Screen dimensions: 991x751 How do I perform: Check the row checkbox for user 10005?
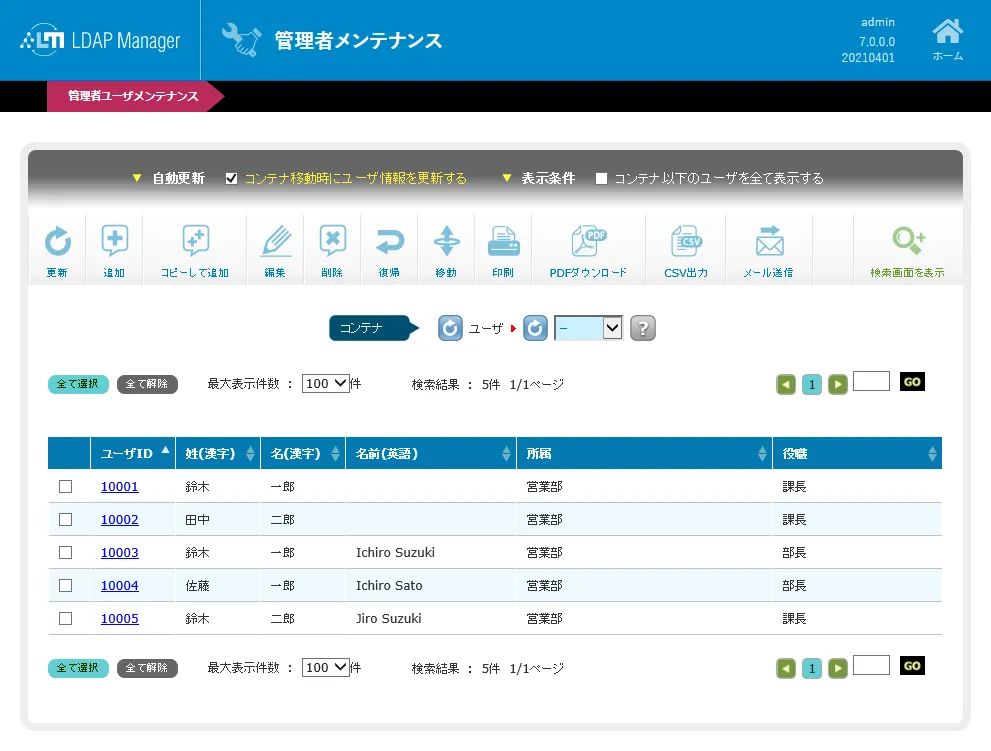pyautogui.click(x=65, y=618)
